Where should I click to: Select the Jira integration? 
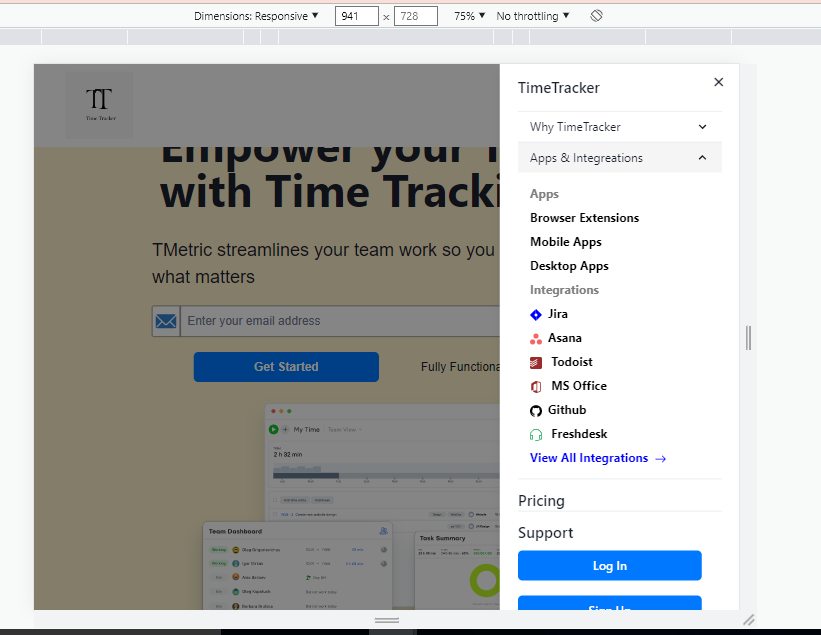pos(558,314)
